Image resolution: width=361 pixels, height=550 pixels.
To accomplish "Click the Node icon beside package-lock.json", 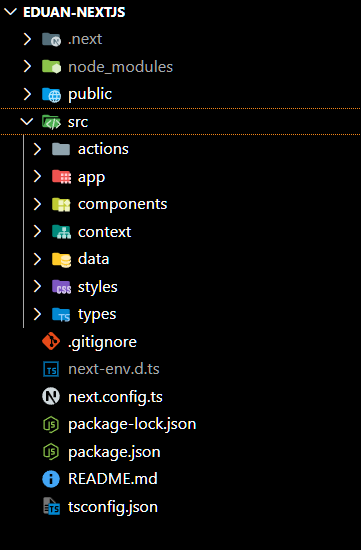I will [51, 424].
